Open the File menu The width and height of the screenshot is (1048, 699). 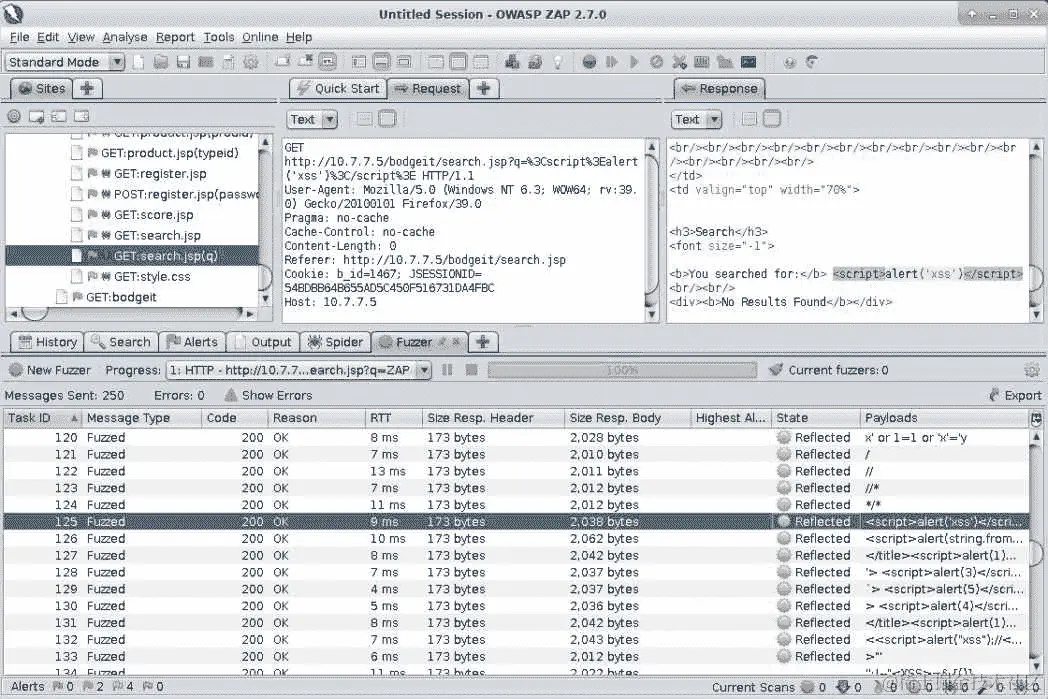19,37
